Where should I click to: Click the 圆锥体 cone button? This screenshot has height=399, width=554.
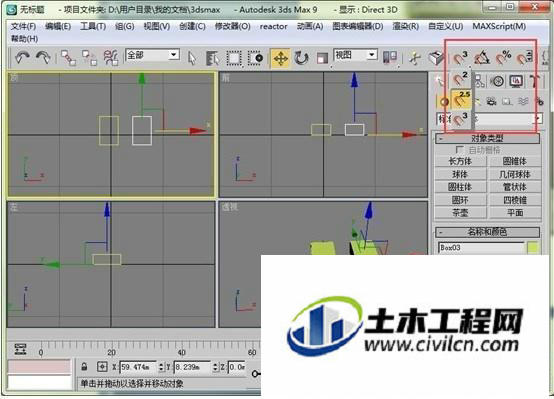[514, 162]
